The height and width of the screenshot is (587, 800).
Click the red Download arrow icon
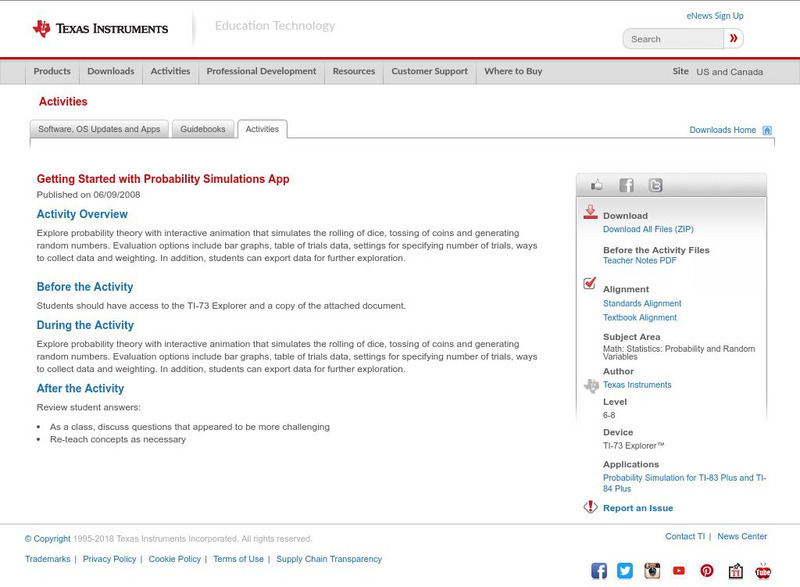click(590, 212)
